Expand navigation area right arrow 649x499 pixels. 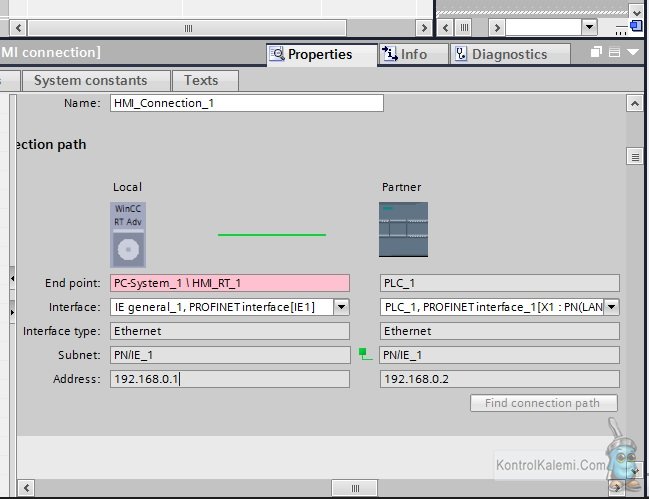click(12, 312)
